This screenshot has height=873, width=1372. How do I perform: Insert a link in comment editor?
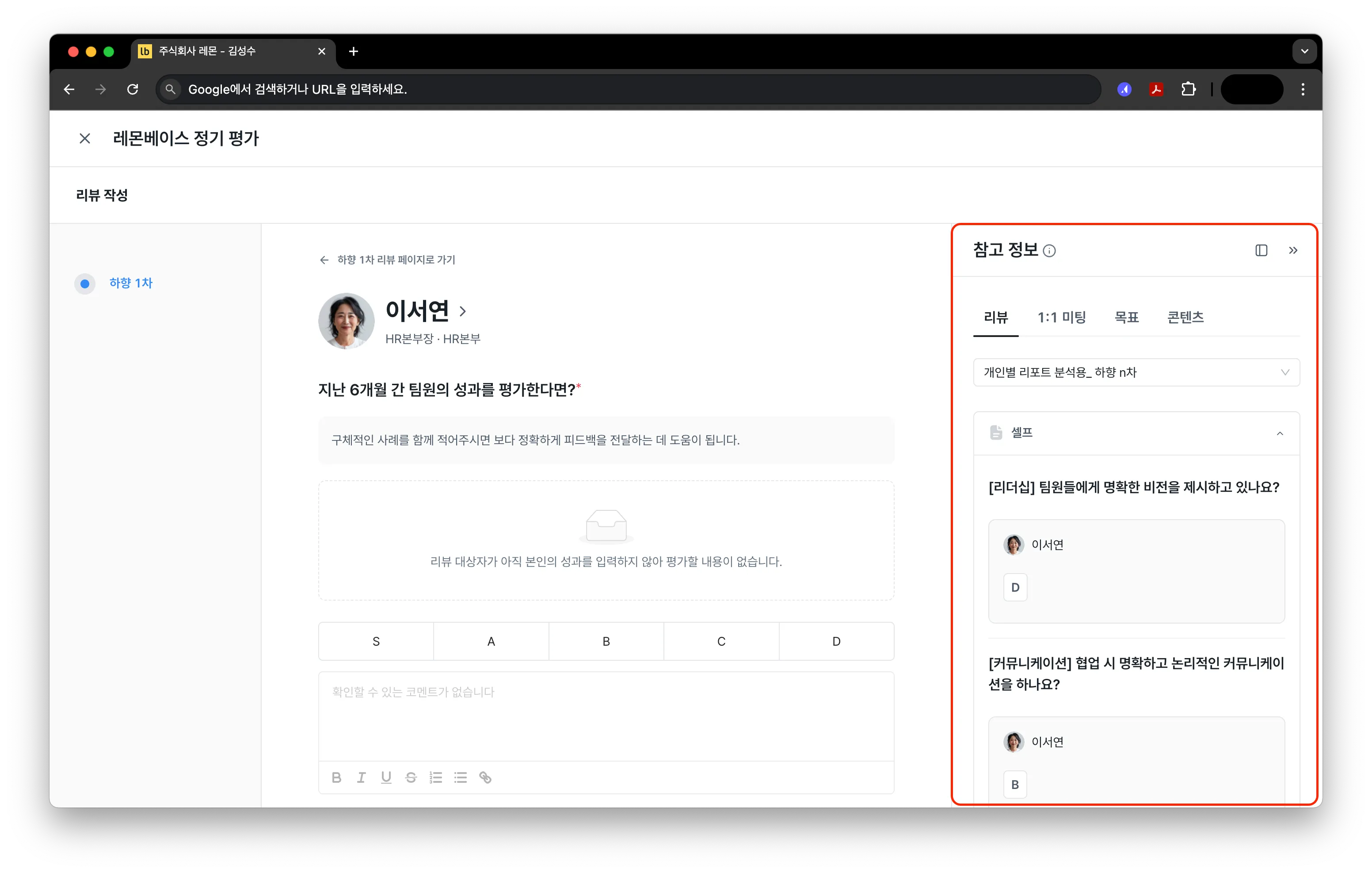pos(485,777)
